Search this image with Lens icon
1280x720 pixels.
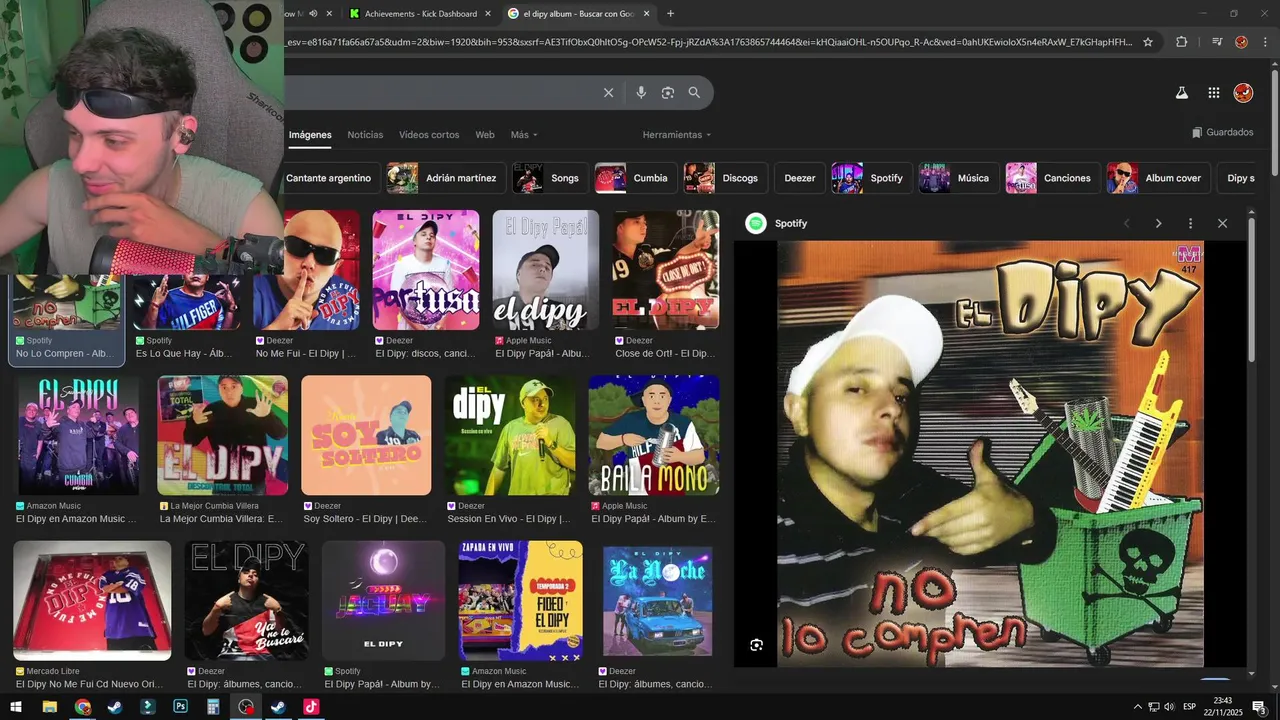pos(757,645)
